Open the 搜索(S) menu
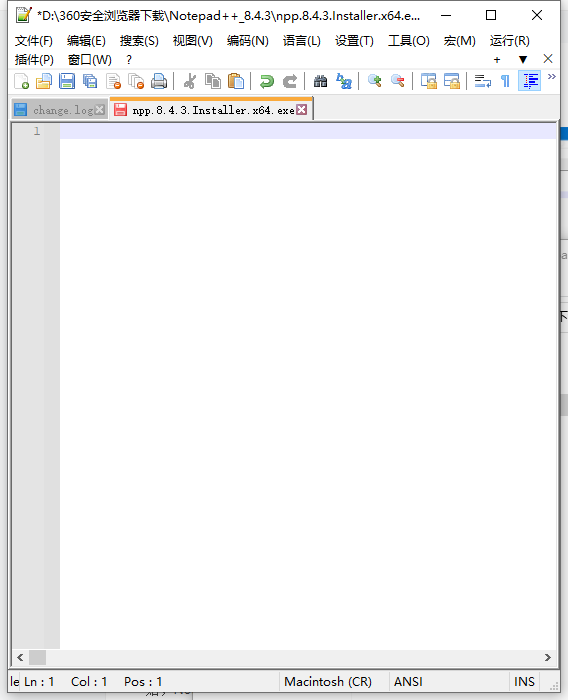 coord(139,41)
